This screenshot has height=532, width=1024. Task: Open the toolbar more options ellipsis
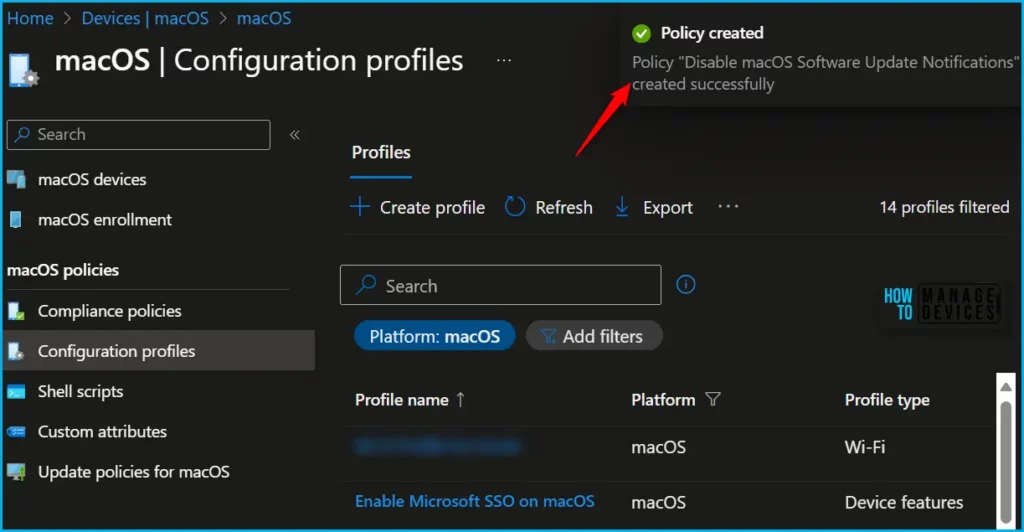point(728,207)
